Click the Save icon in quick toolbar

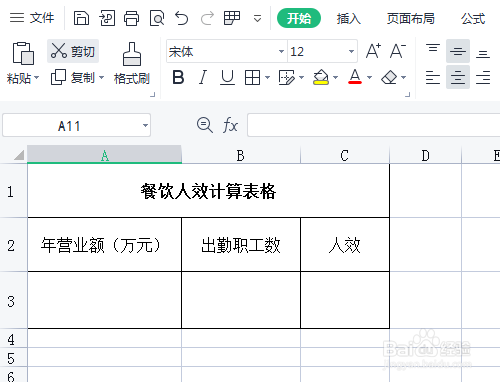(x=81, y=18)
